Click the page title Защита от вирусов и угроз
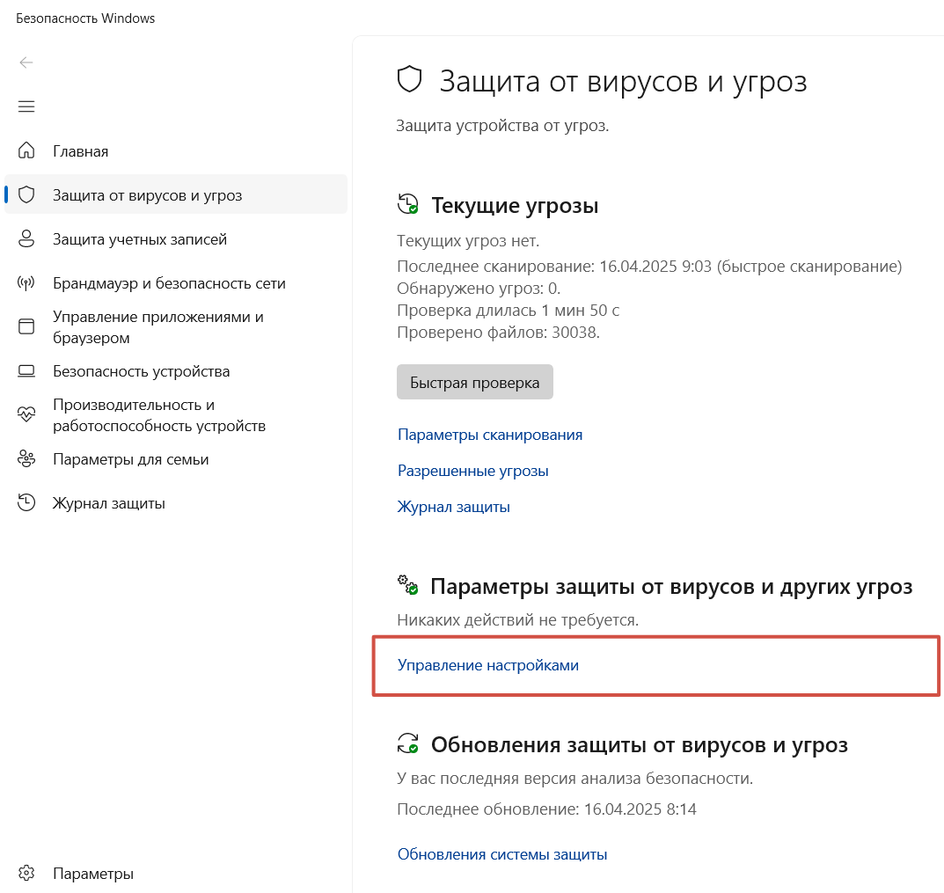944x893 pixels. (623, 81)
